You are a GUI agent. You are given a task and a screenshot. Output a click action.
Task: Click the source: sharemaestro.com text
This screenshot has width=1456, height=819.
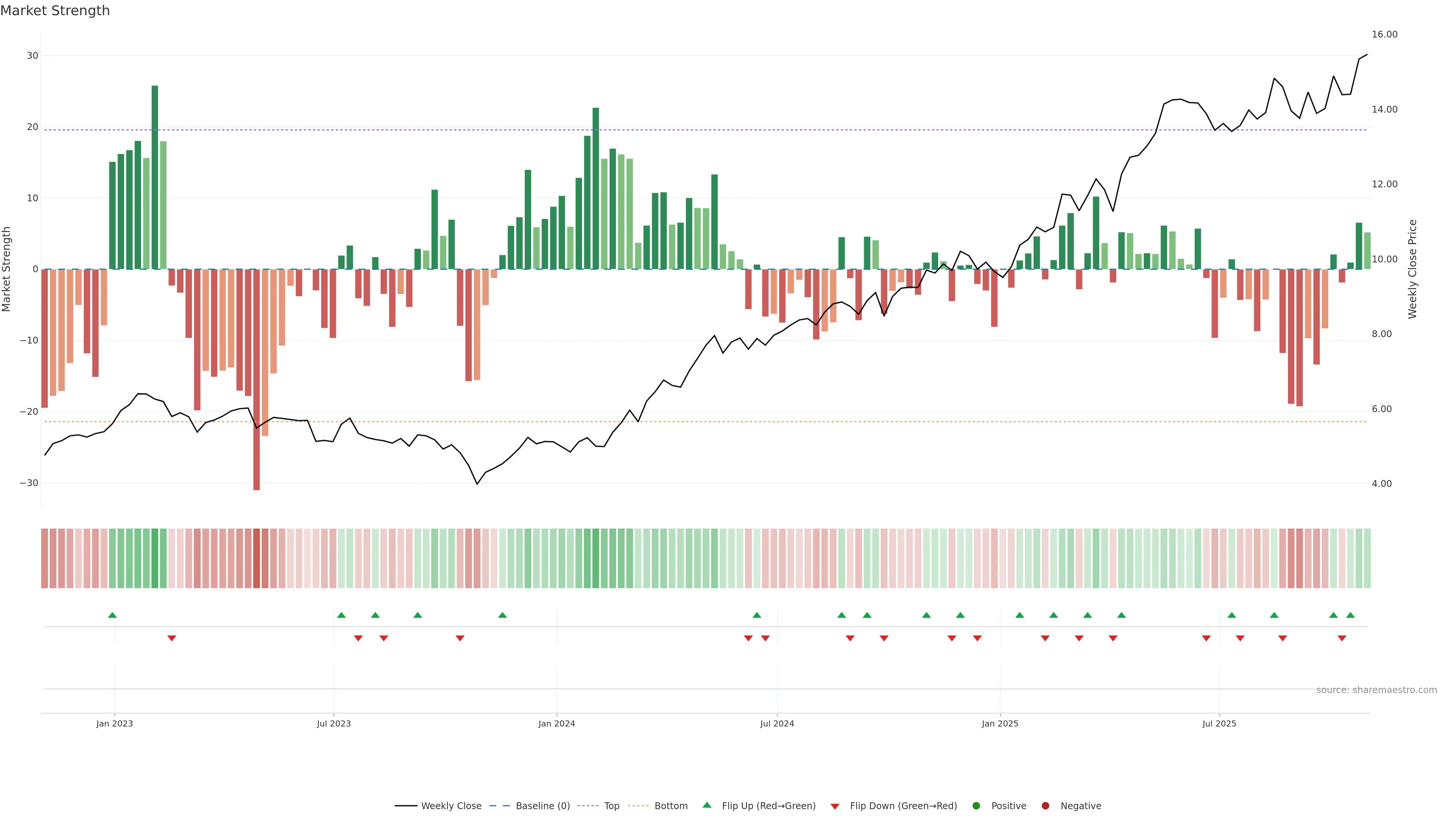(x=1376, y=690)
